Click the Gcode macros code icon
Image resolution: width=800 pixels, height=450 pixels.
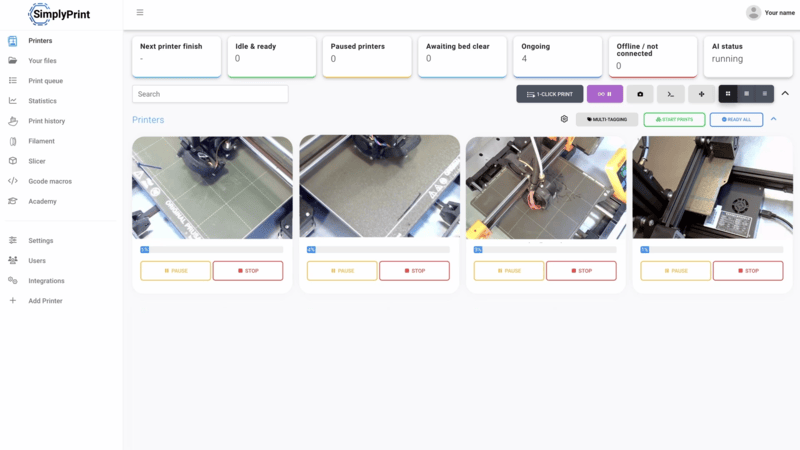(x=13, y=181)
